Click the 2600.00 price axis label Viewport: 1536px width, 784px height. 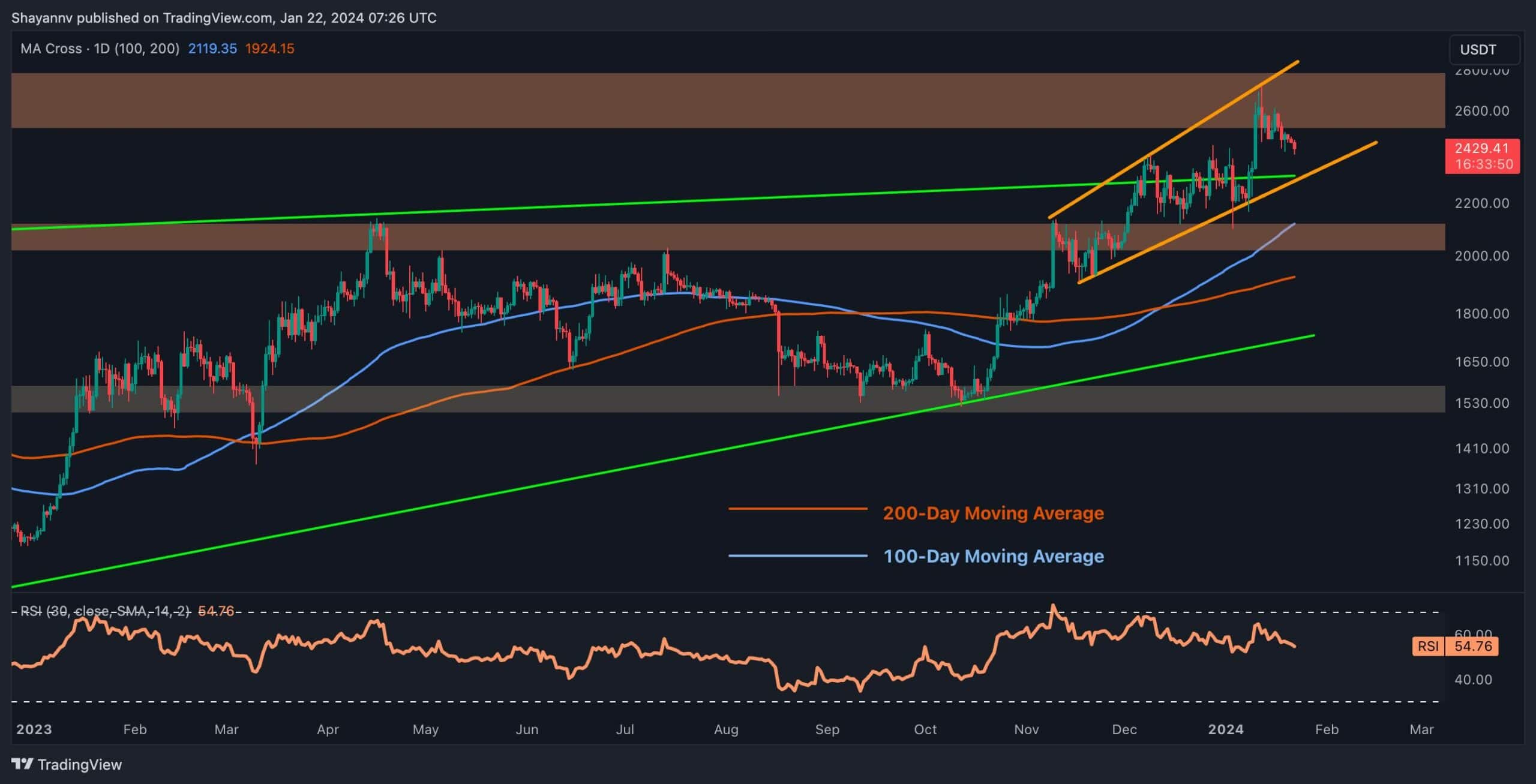[1481, 111]
